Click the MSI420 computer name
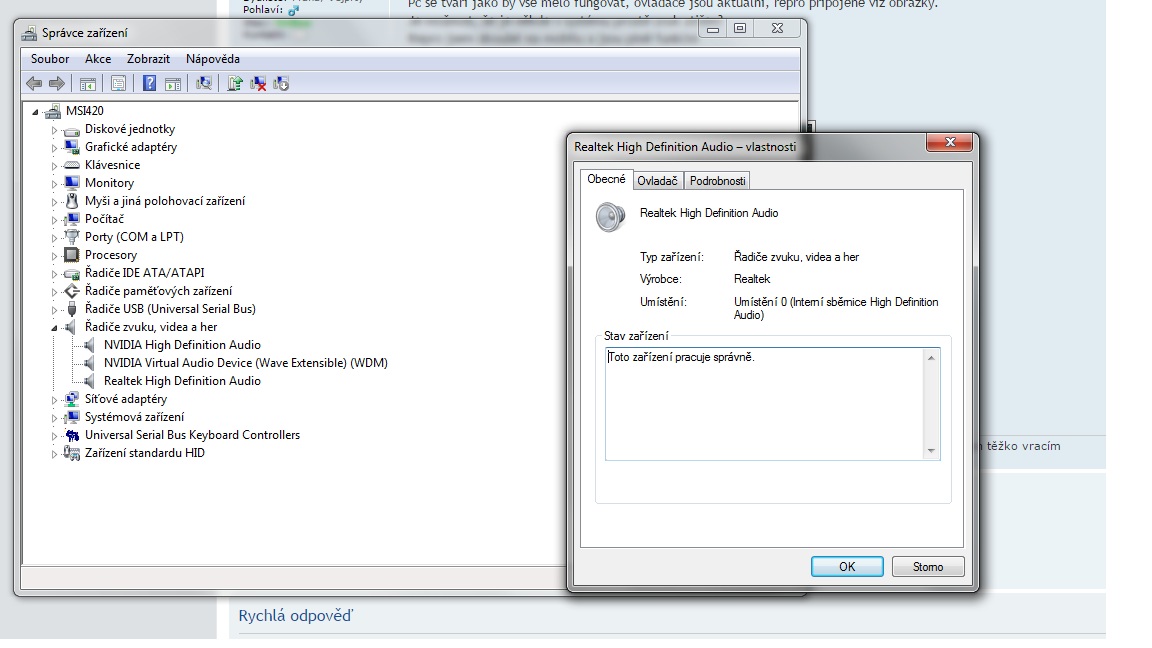1152x648 pixels. [x=84, y=111]
